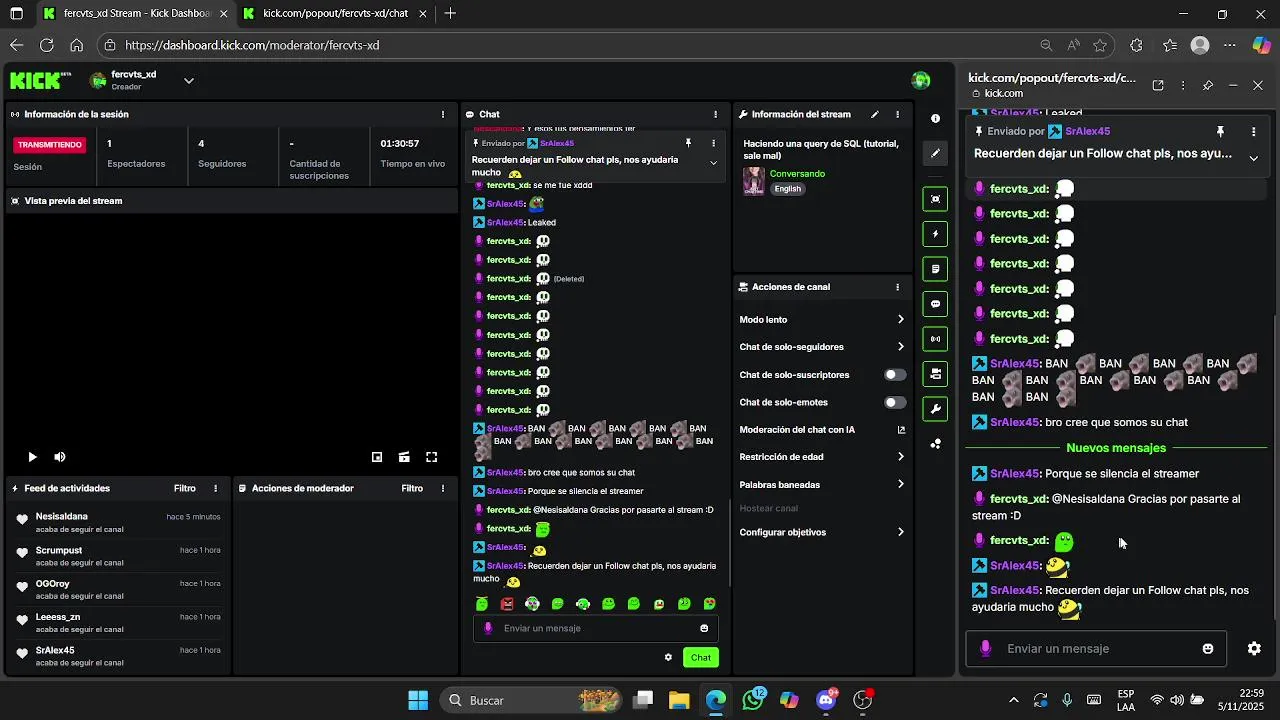This screenshot has width=1280, height=720.
Task: Enter fullscreen on the stream preview
Action: (x=432, y=457)
